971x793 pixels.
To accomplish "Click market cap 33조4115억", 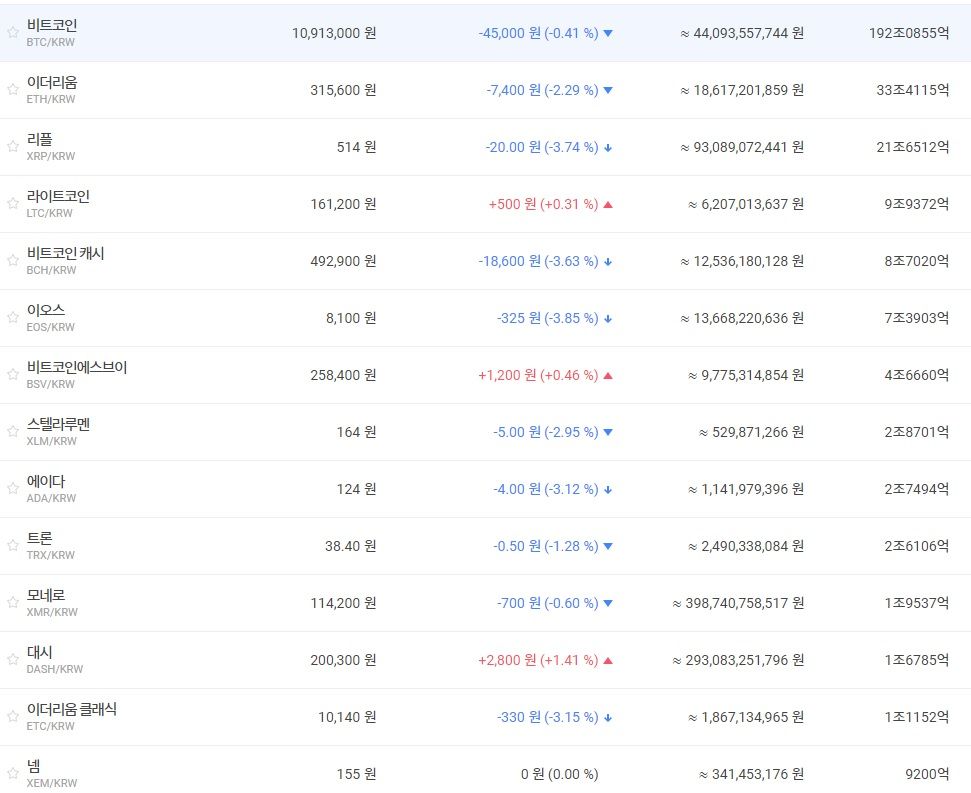I will coord(912,90).
